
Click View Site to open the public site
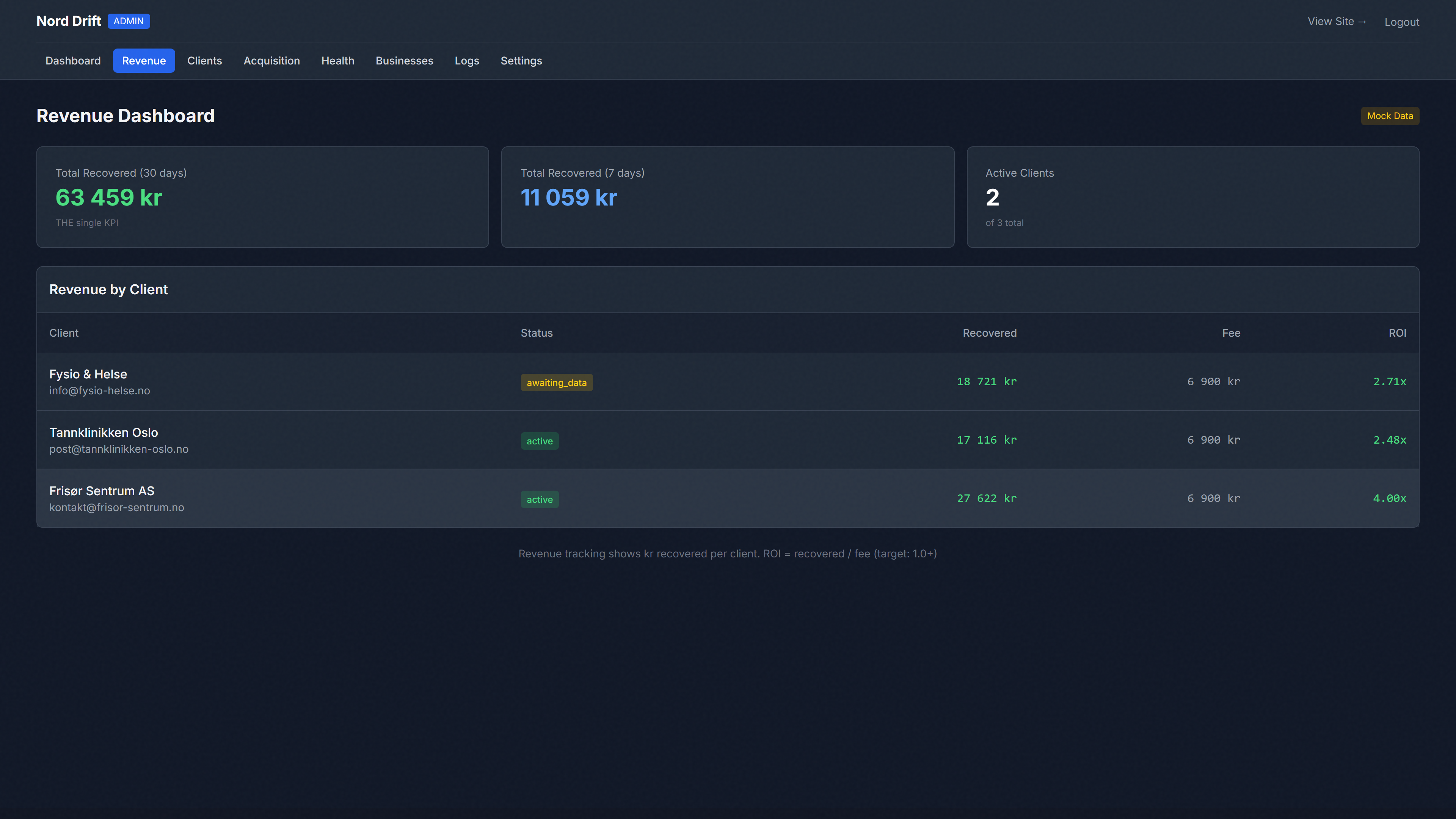pos(1336,22)
